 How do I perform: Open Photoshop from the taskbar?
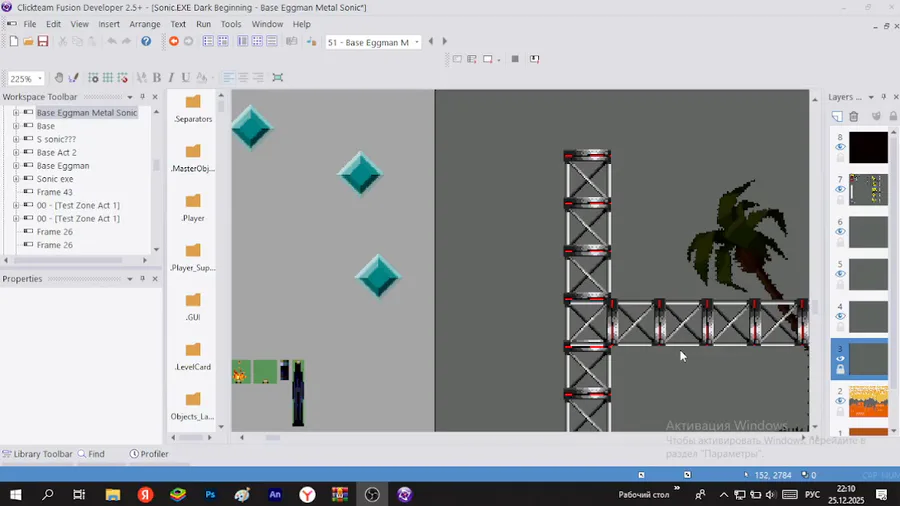210,495
